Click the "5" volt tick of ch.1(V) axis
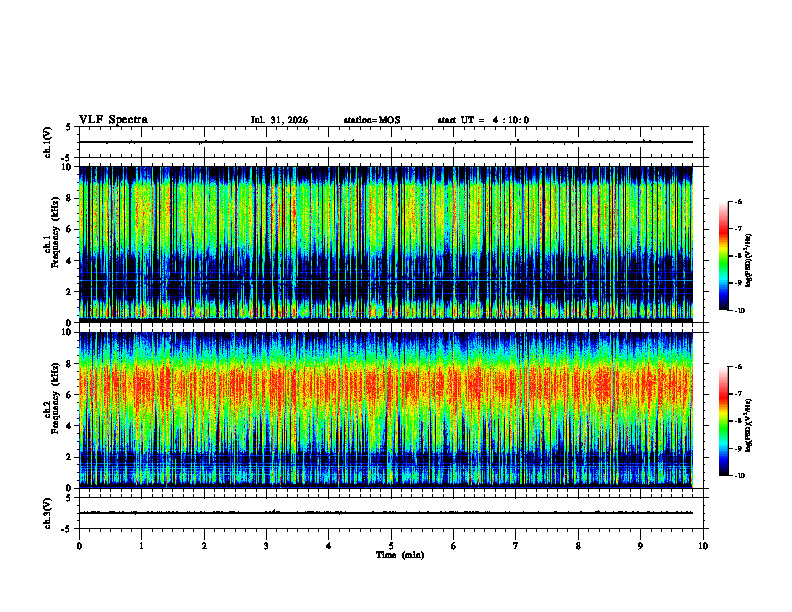The height and width of the screenshot is (612, 792). tap(68, 128)
